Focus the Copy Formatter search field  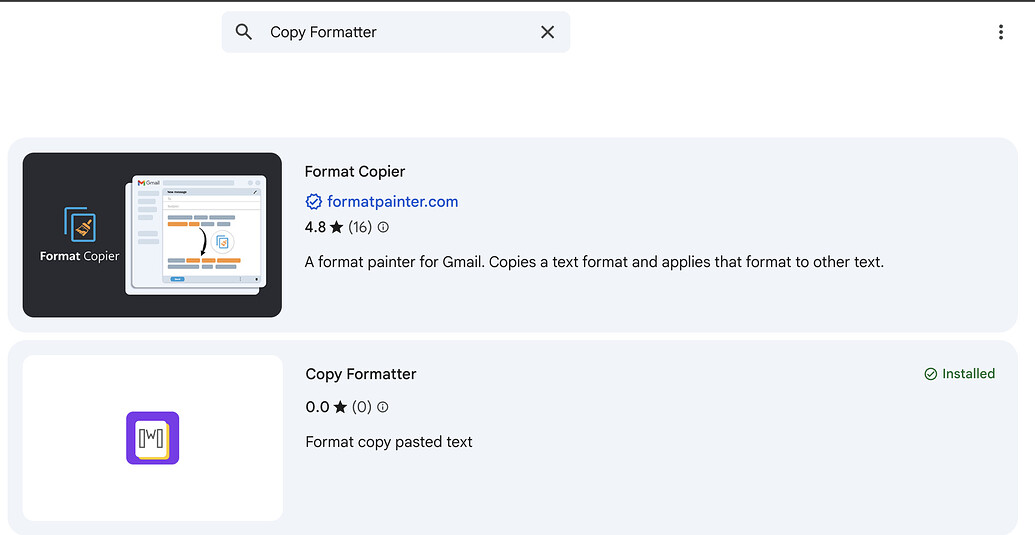[395, 32]
